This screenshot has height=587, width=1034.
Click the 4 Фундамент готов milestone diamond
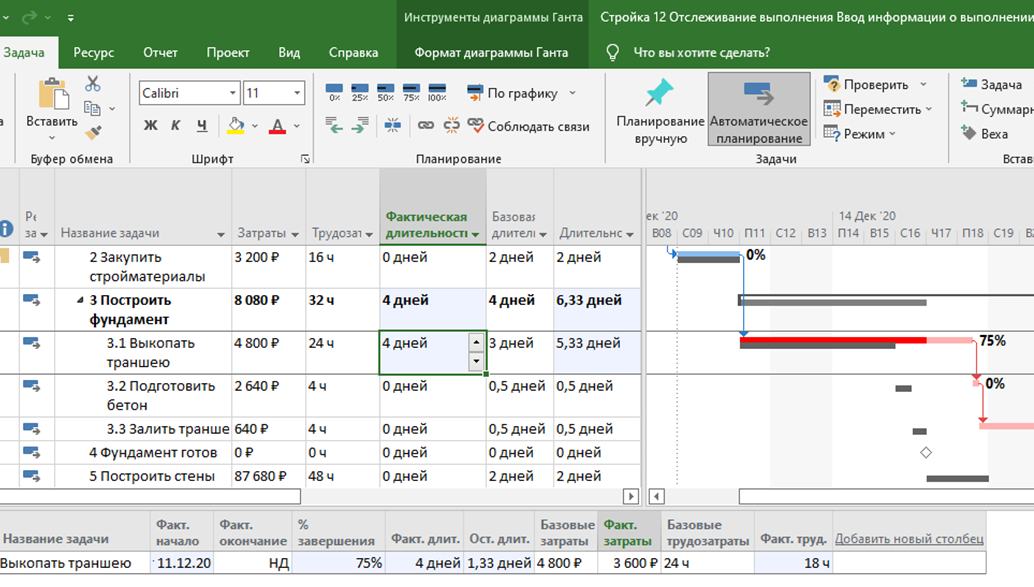(x=926, y=452)
